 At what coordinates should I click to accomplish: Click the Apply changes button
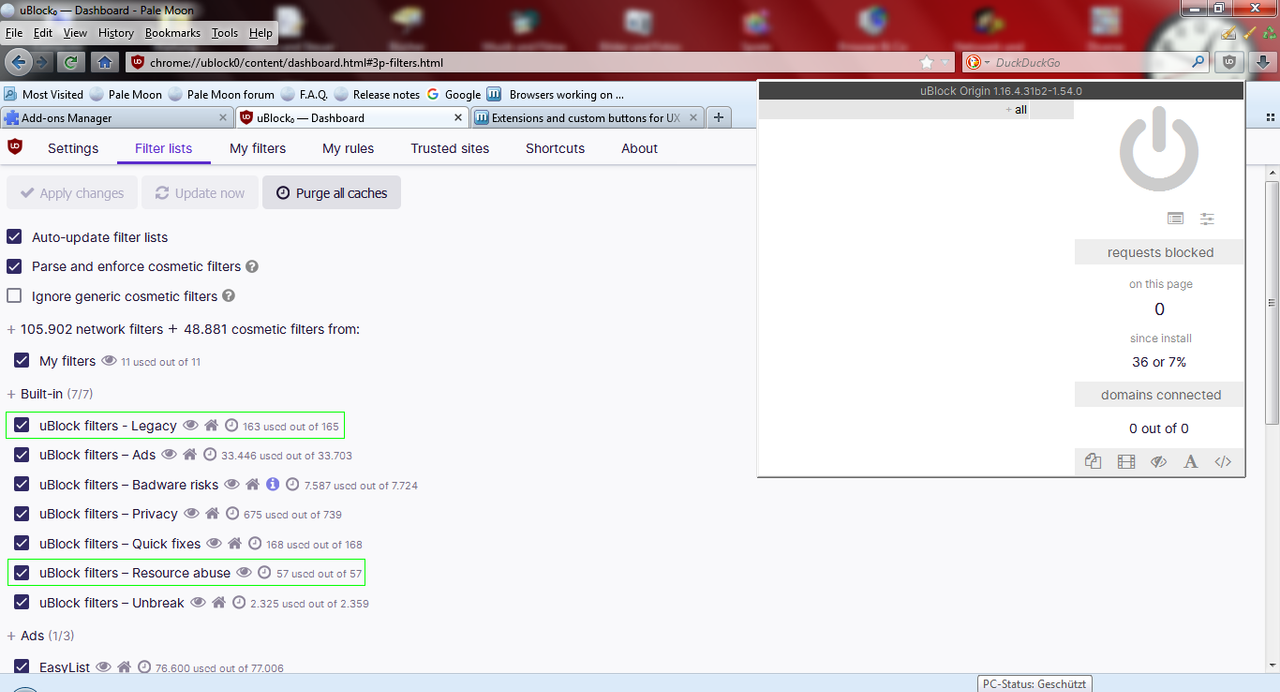tap(71, 193)
